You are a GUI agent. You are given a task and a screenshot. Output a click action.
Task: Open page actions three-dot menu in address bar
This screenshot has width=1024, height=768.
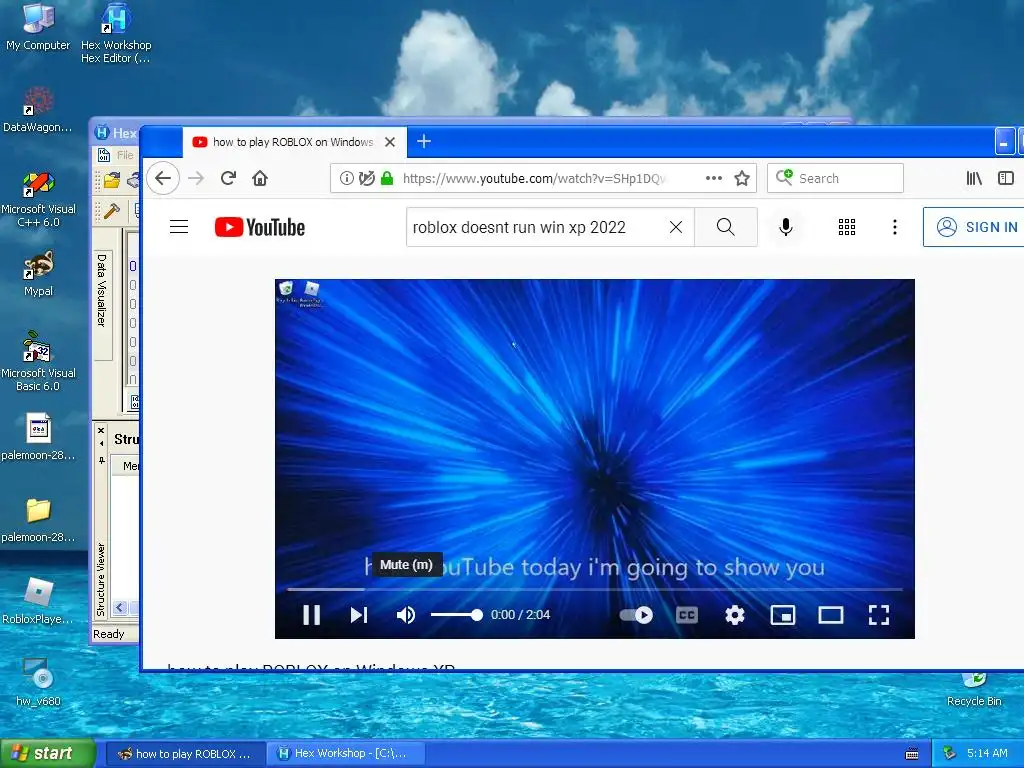point(714,178)
